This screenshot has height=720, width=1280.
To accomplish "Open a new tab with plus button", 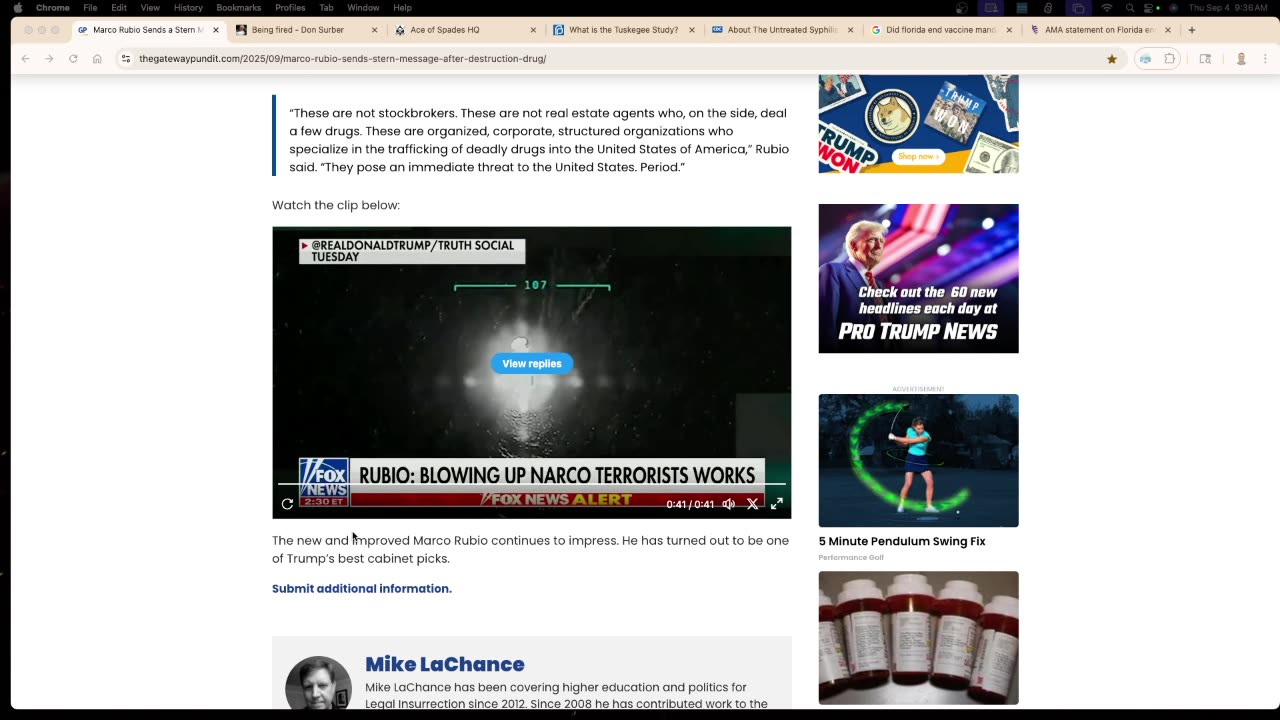I will point(1192,30).
